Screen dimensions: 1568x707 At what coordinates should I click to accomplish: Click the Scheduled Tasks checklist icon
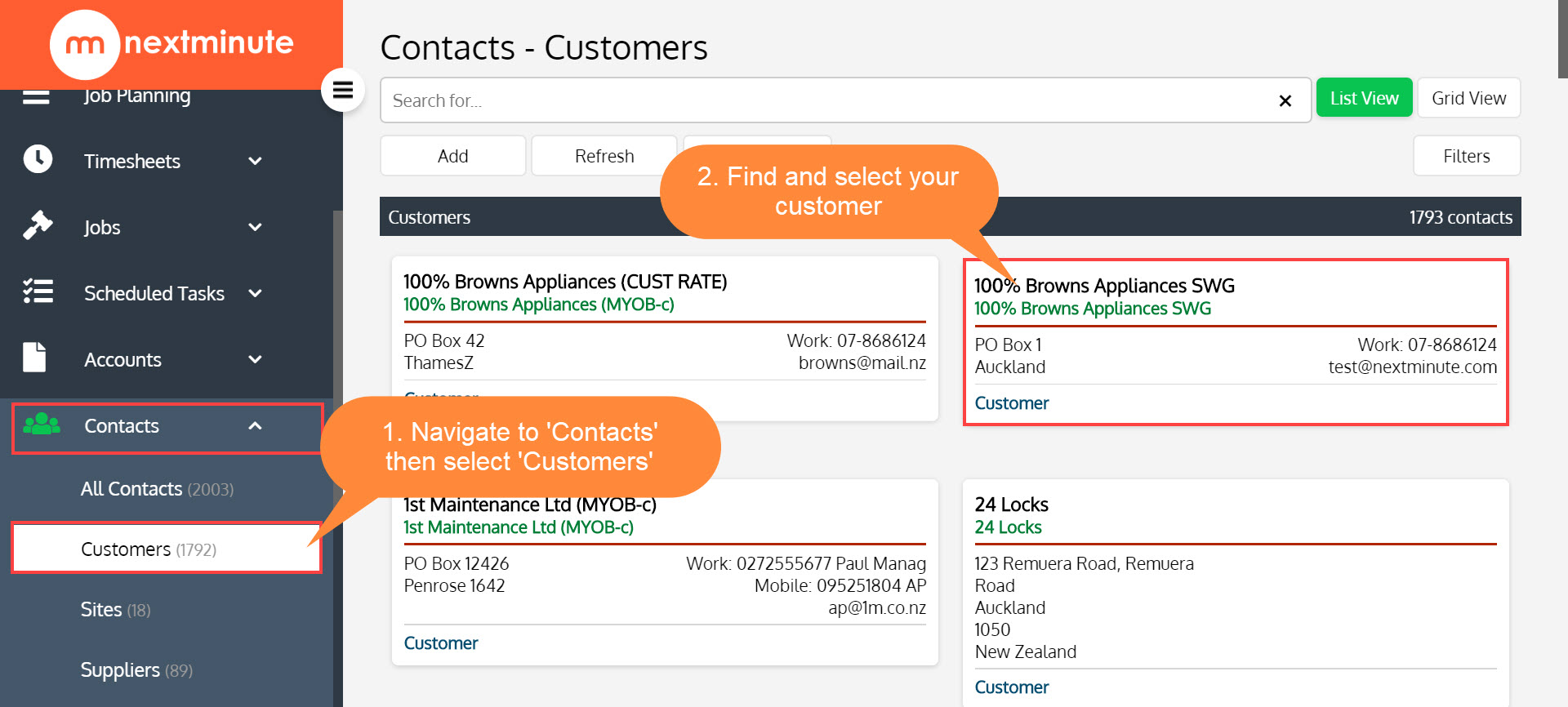pos(38,291)
